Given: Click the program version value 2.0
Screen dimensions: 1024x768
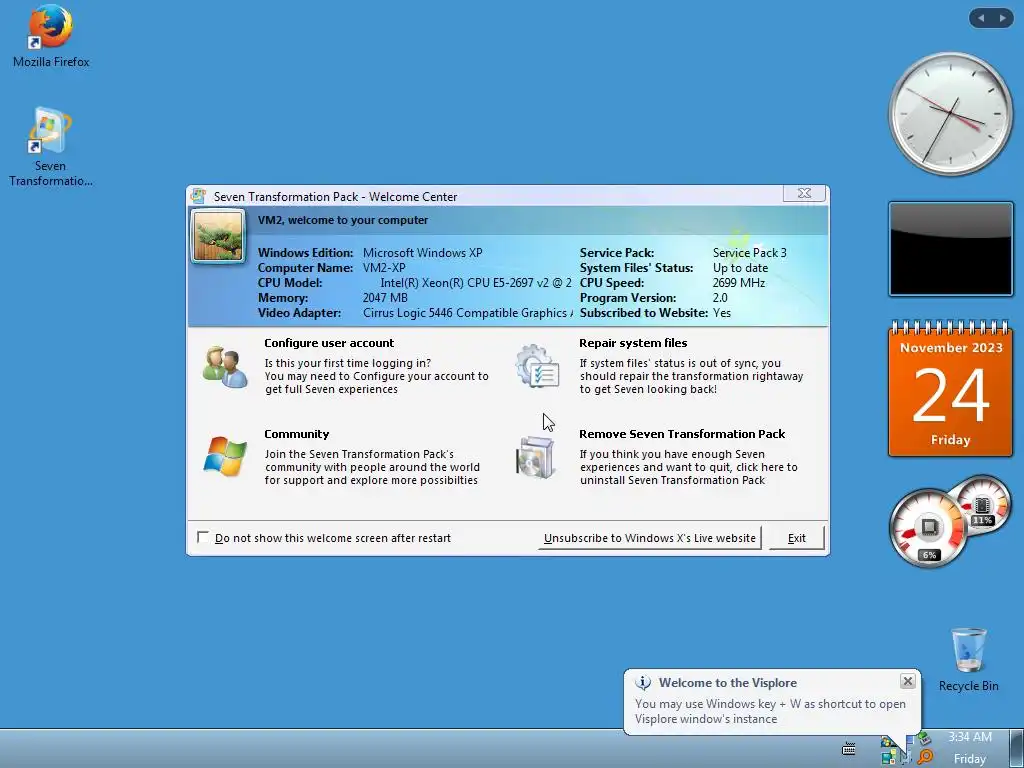Looking at the screenshot, I should (x=720, y=298).
